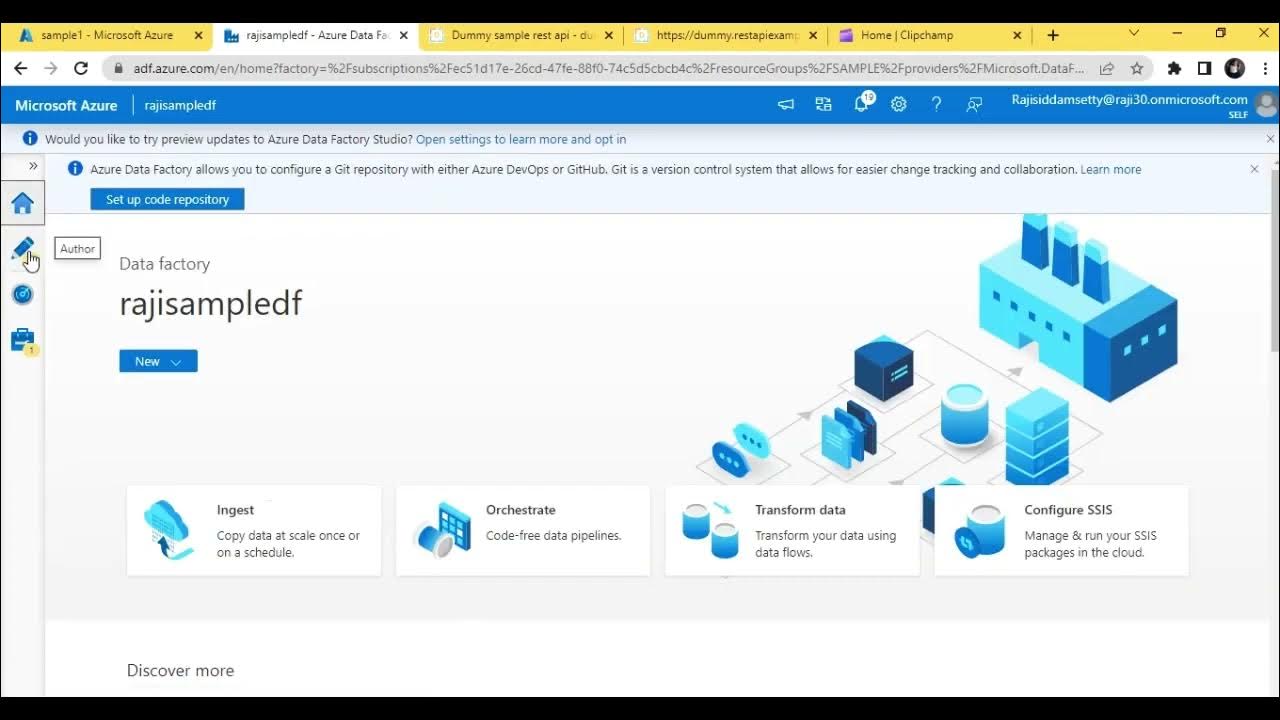Click the user account avatar
This screenshot has width=1280, height=720.
pyautogui.click(x=1266, y=104)
